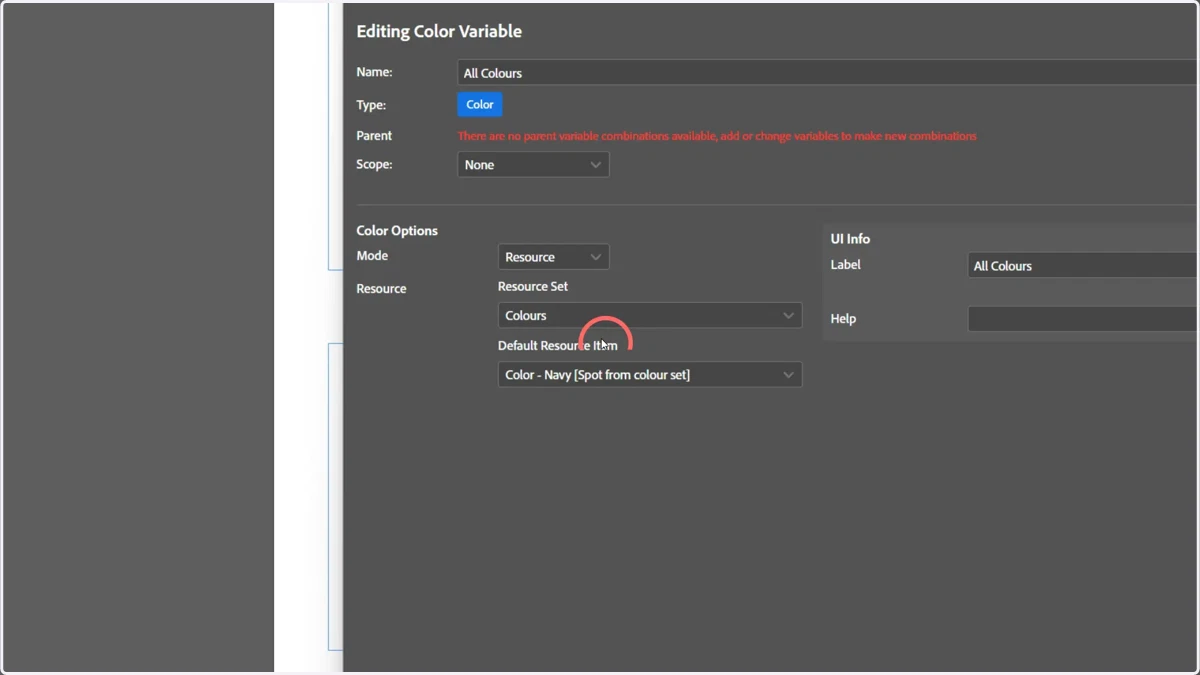1200x675 pixels.
Task: Click the blue Color type button
Action: [480, 105]
